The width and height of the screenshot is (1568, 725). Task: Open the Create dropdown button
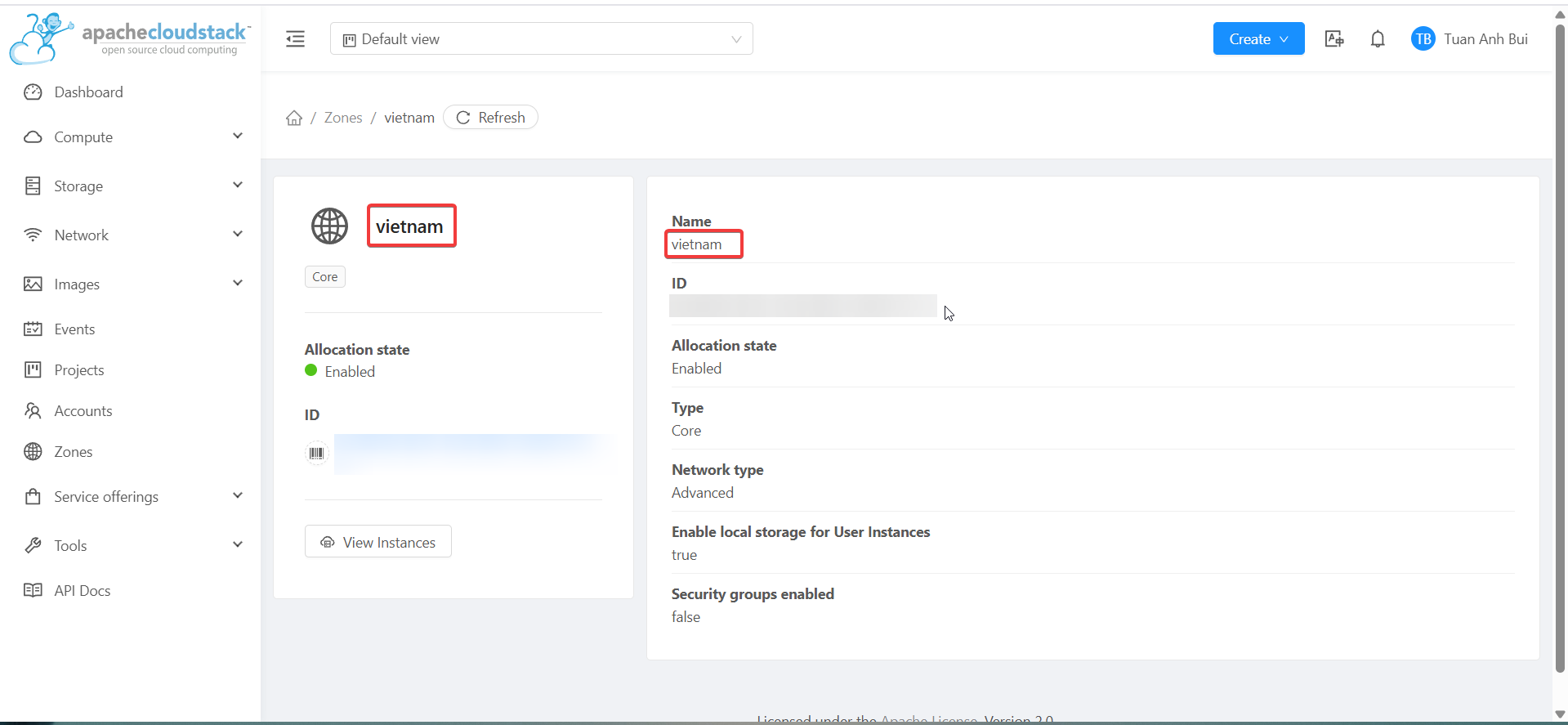coord(1258,39)
